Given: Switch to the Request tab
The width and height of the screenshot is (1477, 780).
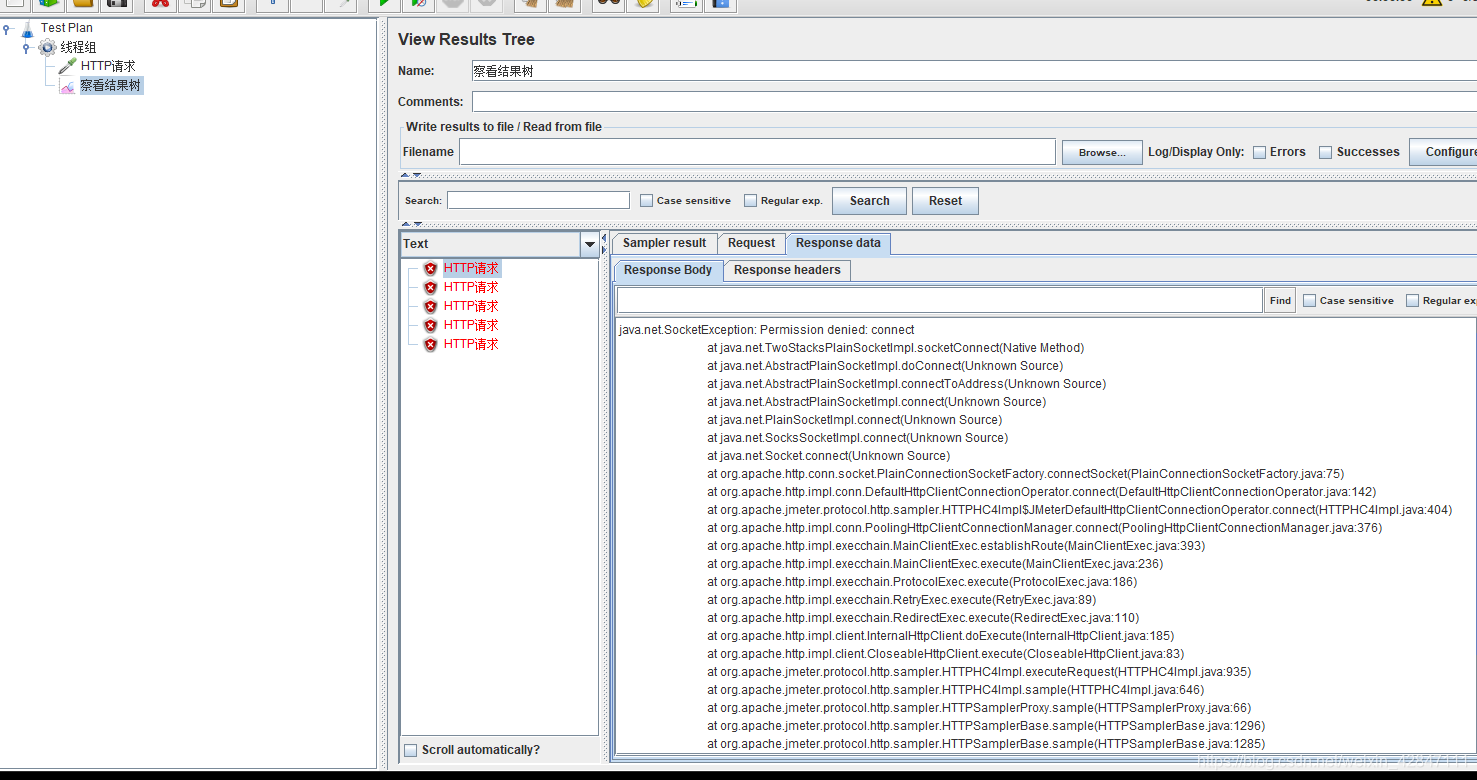Looking at the screenshot, I should [x=751, y=243].
